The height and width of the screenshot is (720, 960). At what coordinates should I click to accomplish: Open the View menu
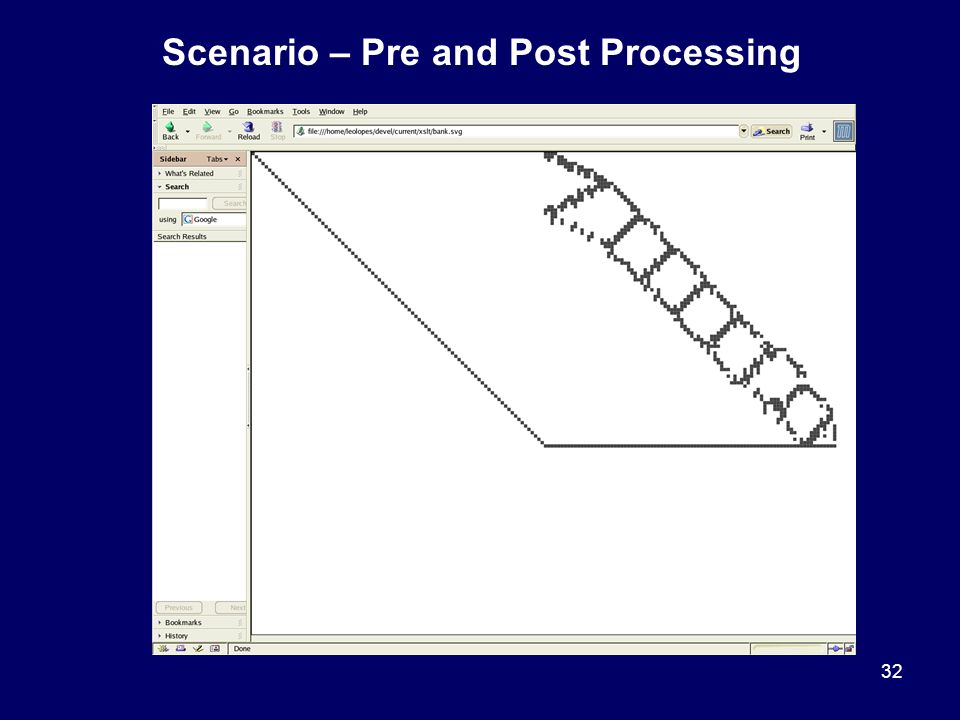[212, 111]
